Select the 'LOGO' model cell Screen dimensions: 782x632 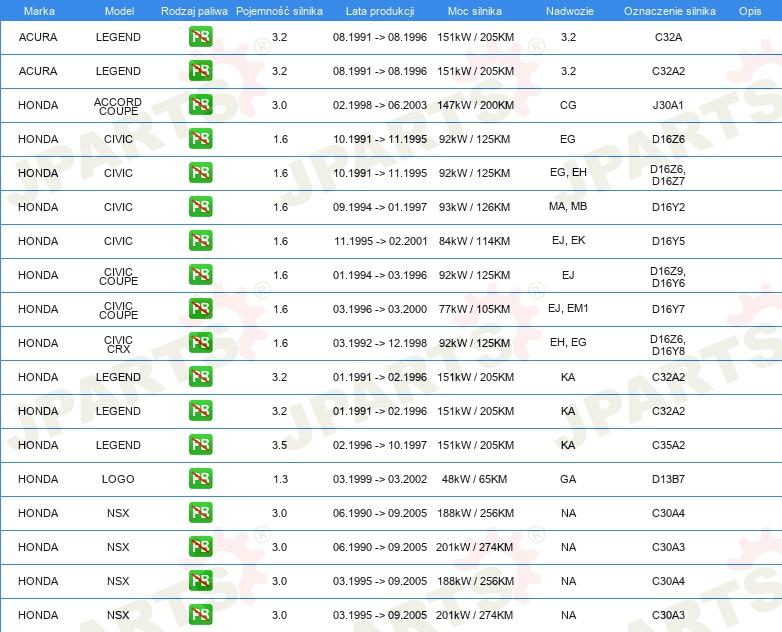(118, 479)
